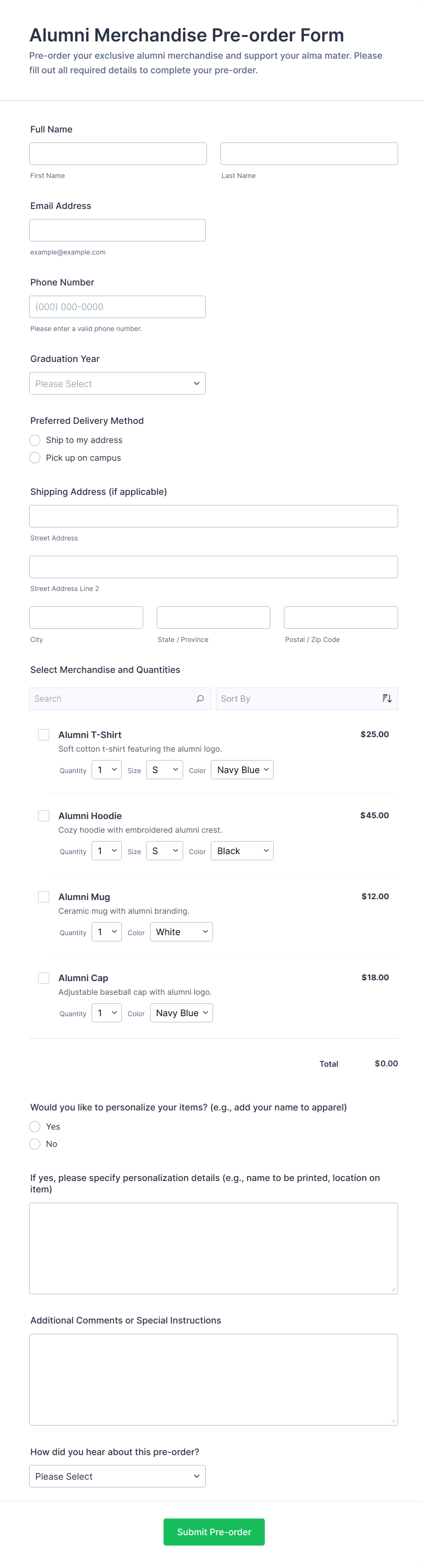Open the Graduation Year dropdown
This screenshot has height=1568, width=423.
point(117,383)
